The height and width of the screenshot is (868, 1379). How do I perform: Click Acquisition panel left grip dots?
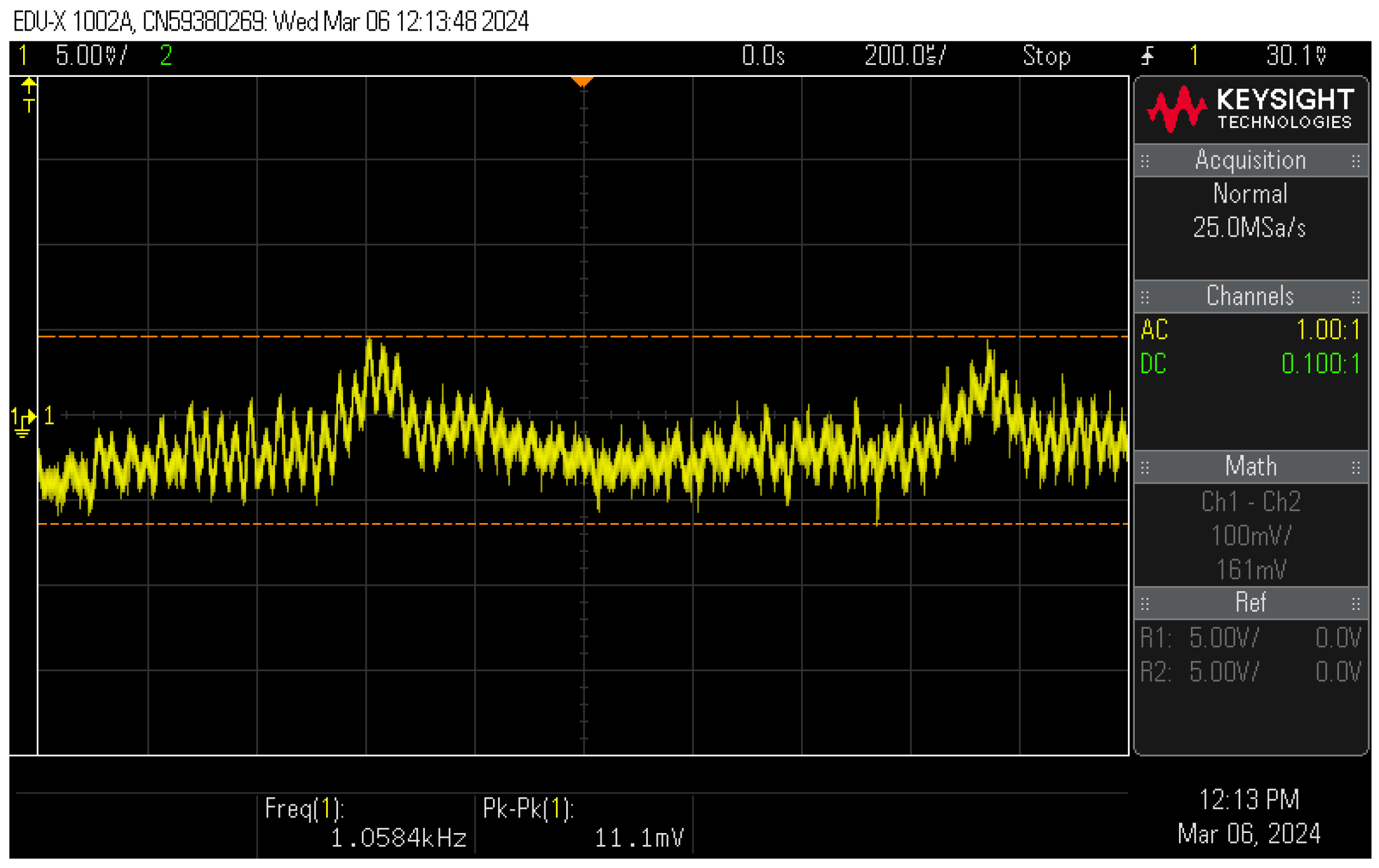(1145, 162)
